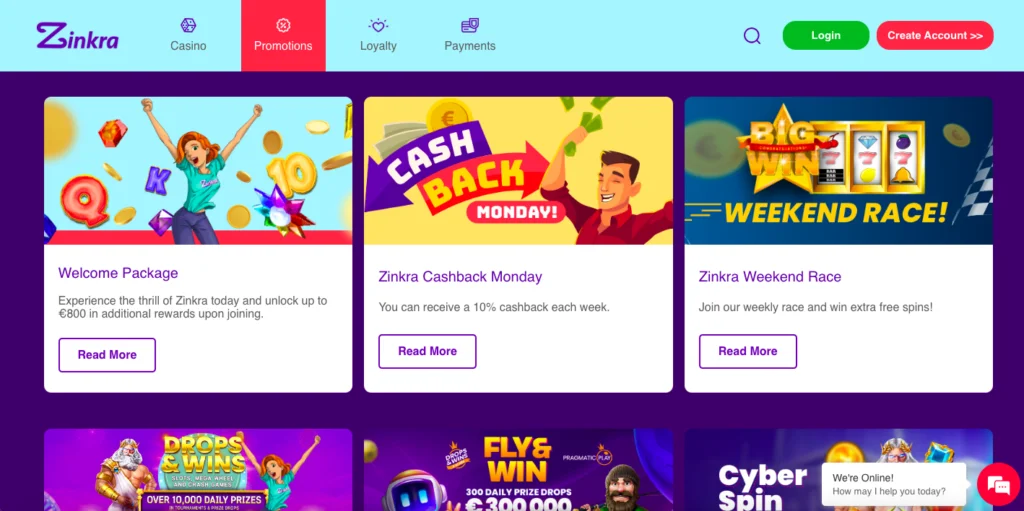Viewport: 1024px width, 511px height.
Task: Select the Casino menu label
Action: (x=188, y=46)
